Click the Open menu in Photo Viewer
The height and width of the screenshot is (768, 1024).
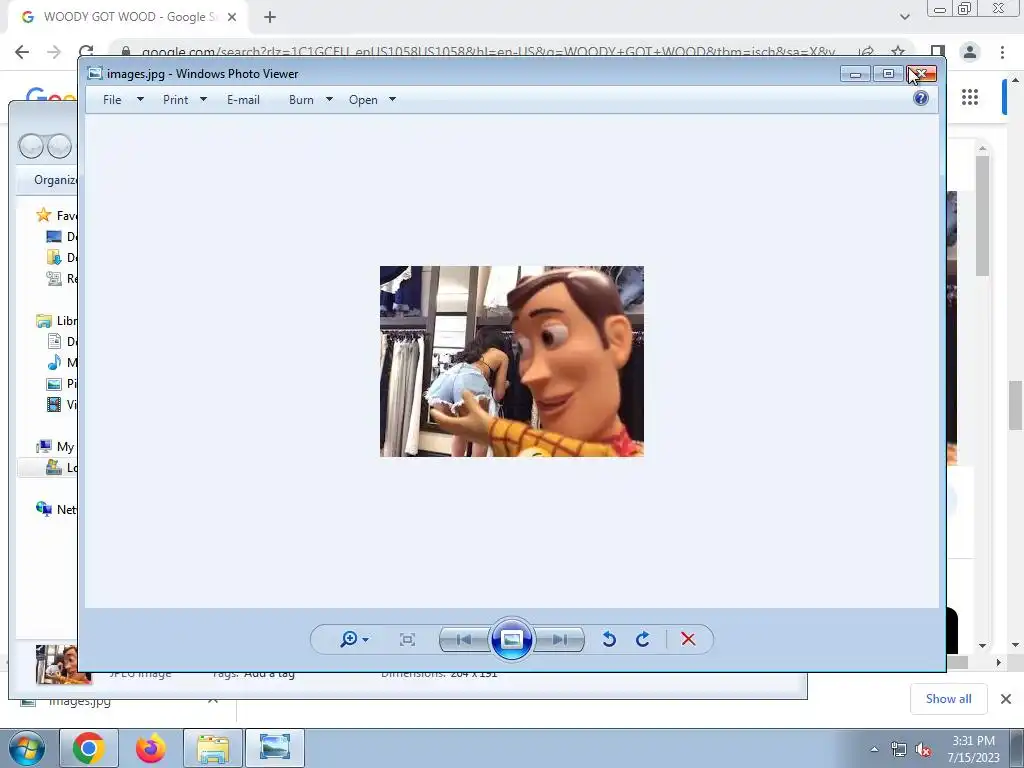[x=363, y=100]
